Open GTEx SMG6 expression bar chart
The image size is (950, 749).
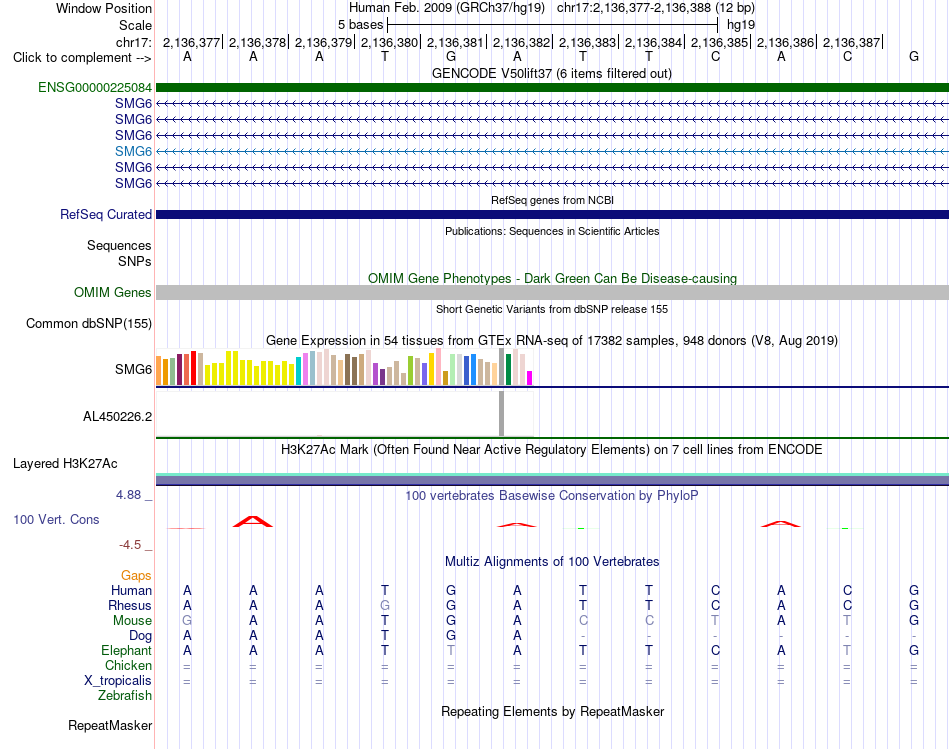tap(344, 367)
